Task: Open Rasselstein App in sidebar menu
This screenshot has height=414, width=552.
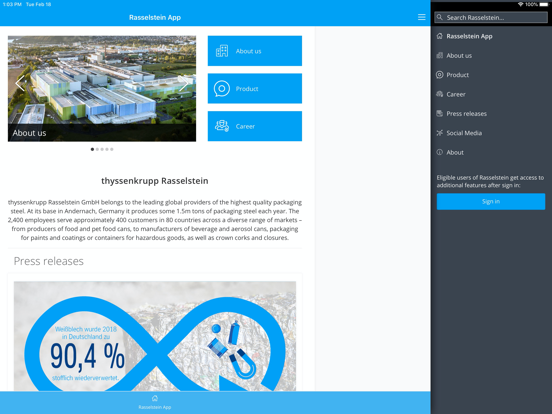Action: [469, 36]
